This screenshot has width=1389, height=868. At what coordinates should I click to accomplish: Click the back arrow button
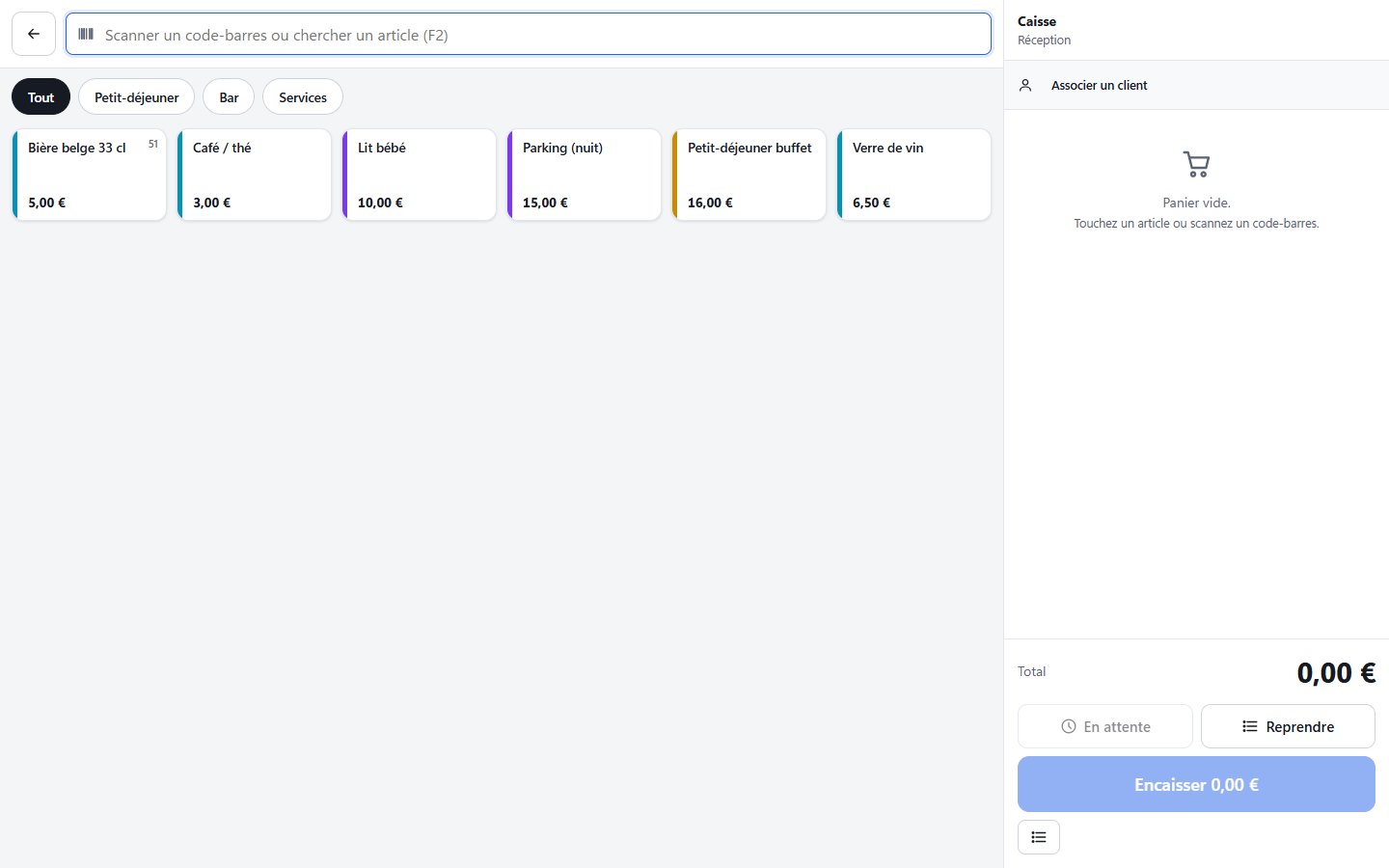click(x=34, y=34)
